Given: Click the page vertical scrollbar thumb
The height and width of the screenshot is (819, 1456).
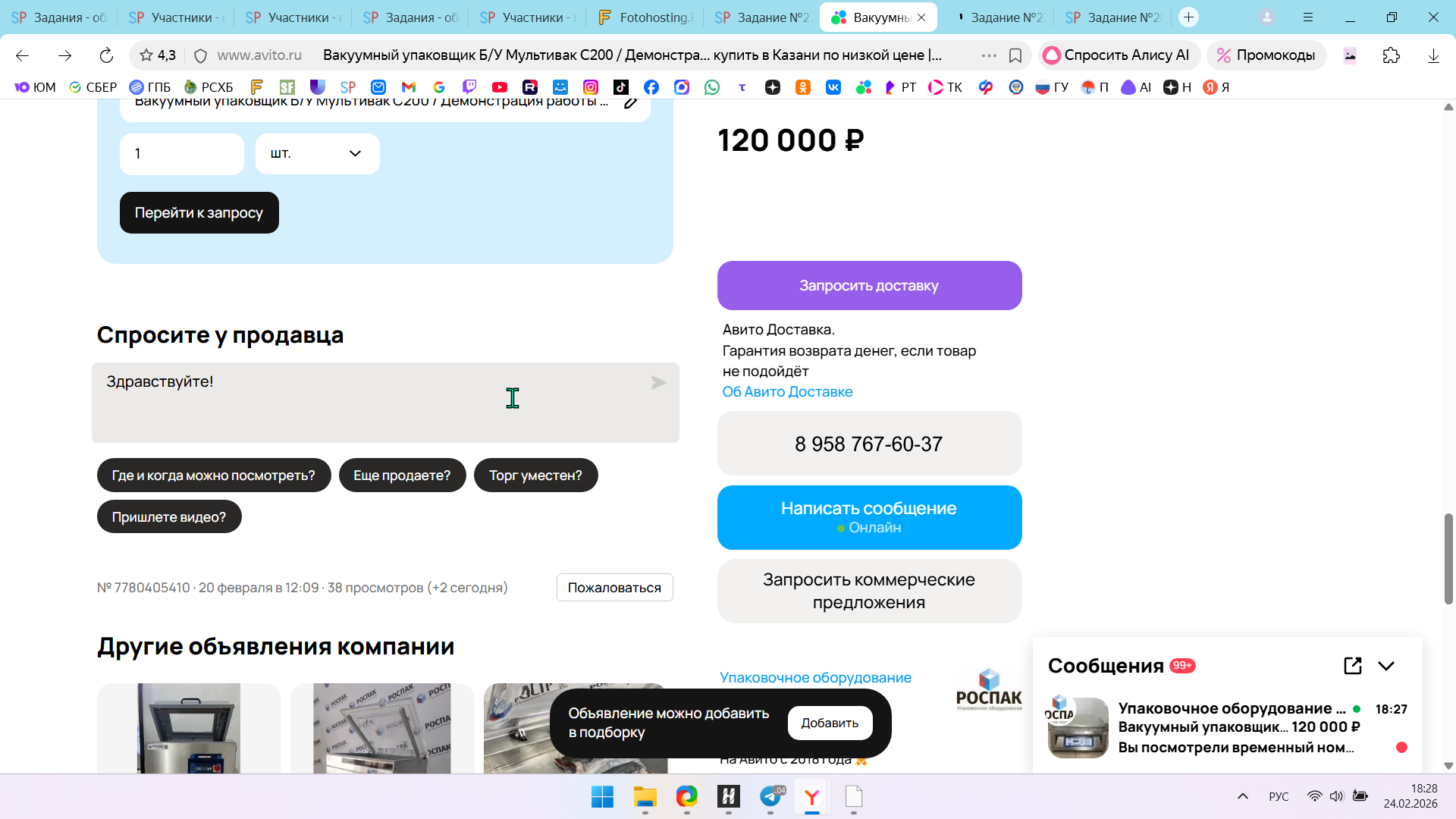Looking at the screenshot, I should tap(1448, 559).
